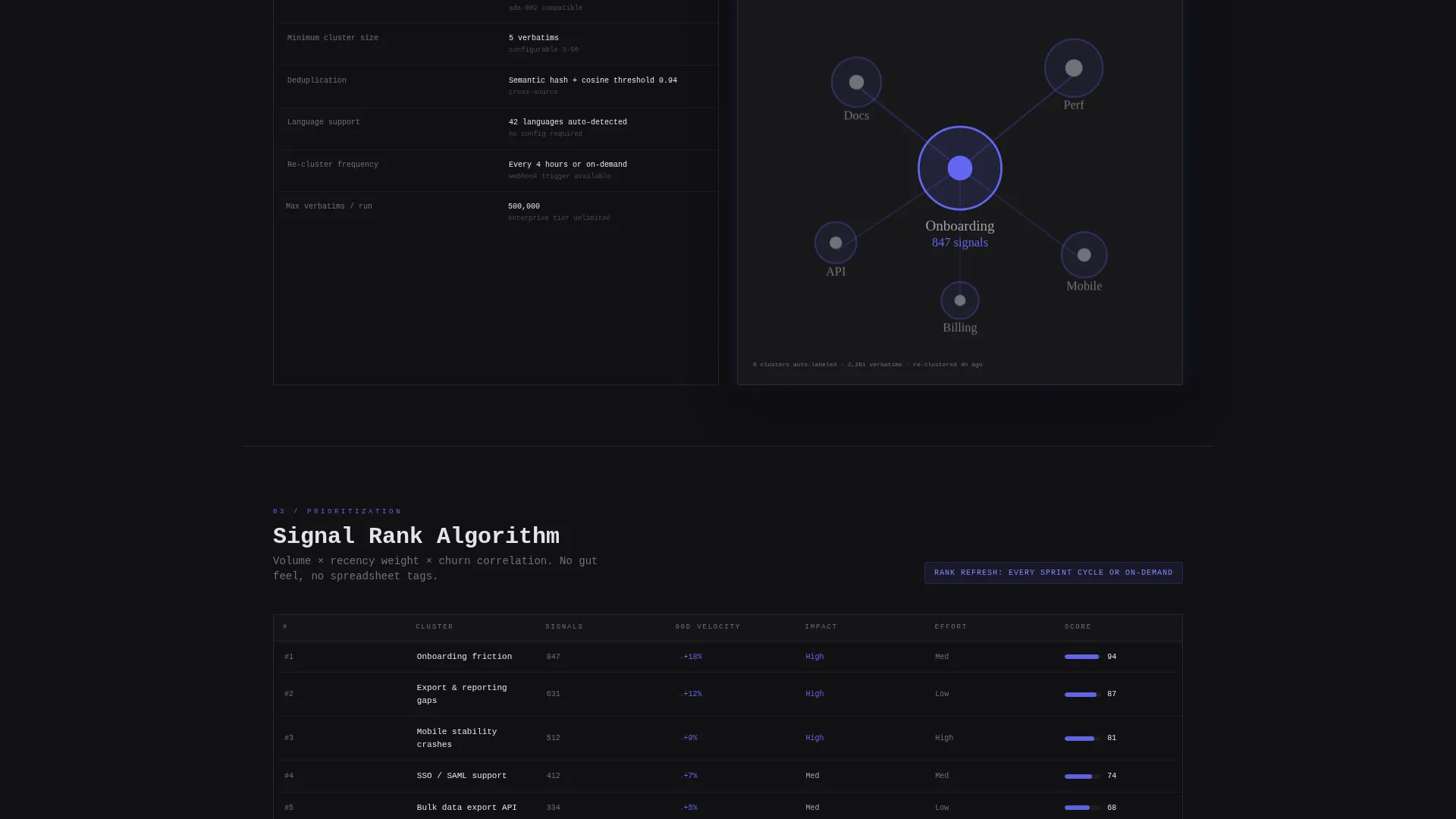Click the +9% velocity value
This screenshot has height=819, width=1456.
click(x=689, y=738)
